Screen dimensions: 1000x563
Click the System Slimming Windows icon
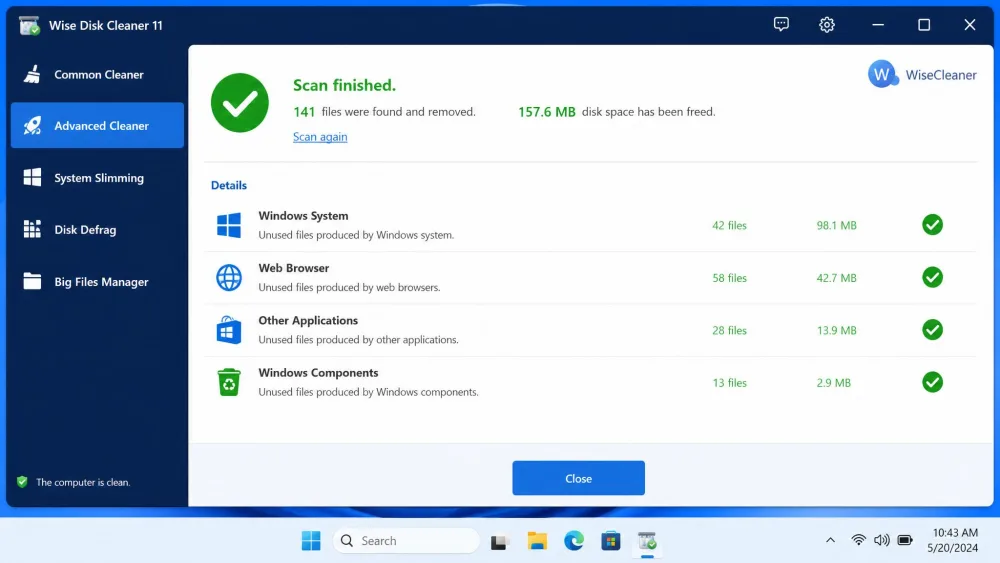[x=33, y=177]
